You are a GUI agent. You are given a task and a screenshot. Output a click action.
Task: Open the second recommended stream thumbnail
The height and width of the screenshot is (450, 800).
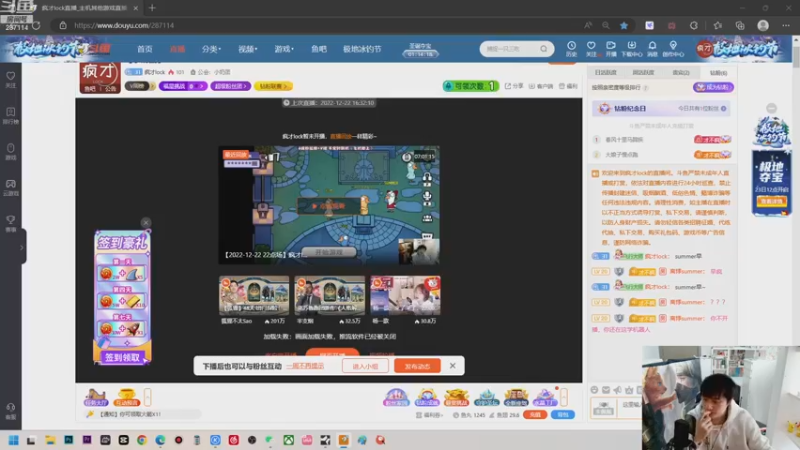(x=330, y=295)
